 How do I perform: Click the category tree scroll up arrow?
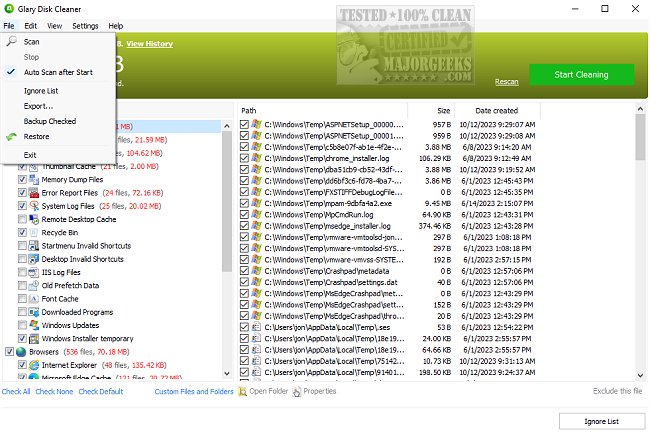(227, 126)
